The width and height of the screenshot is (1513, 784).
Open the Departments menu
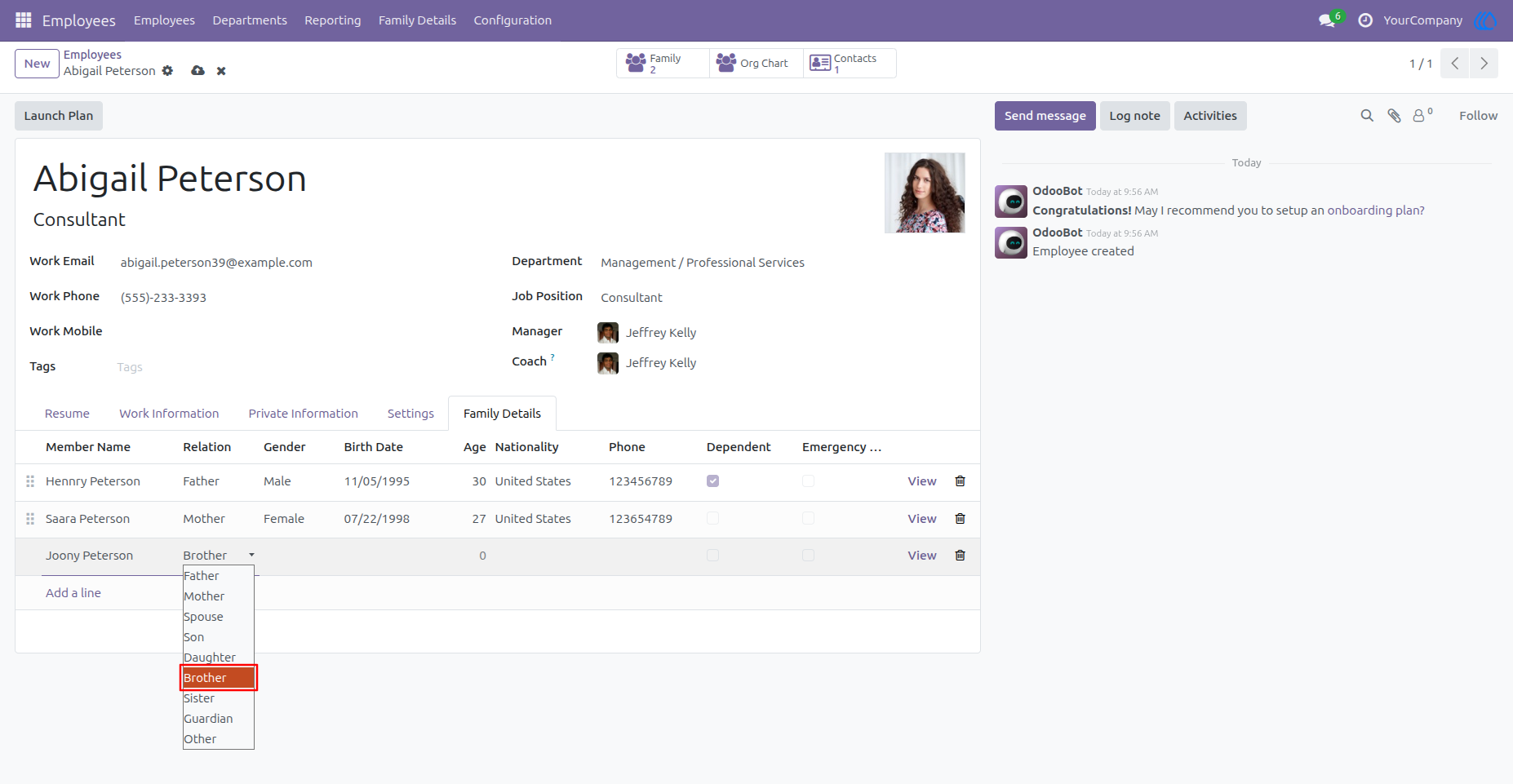click(250, 20)
